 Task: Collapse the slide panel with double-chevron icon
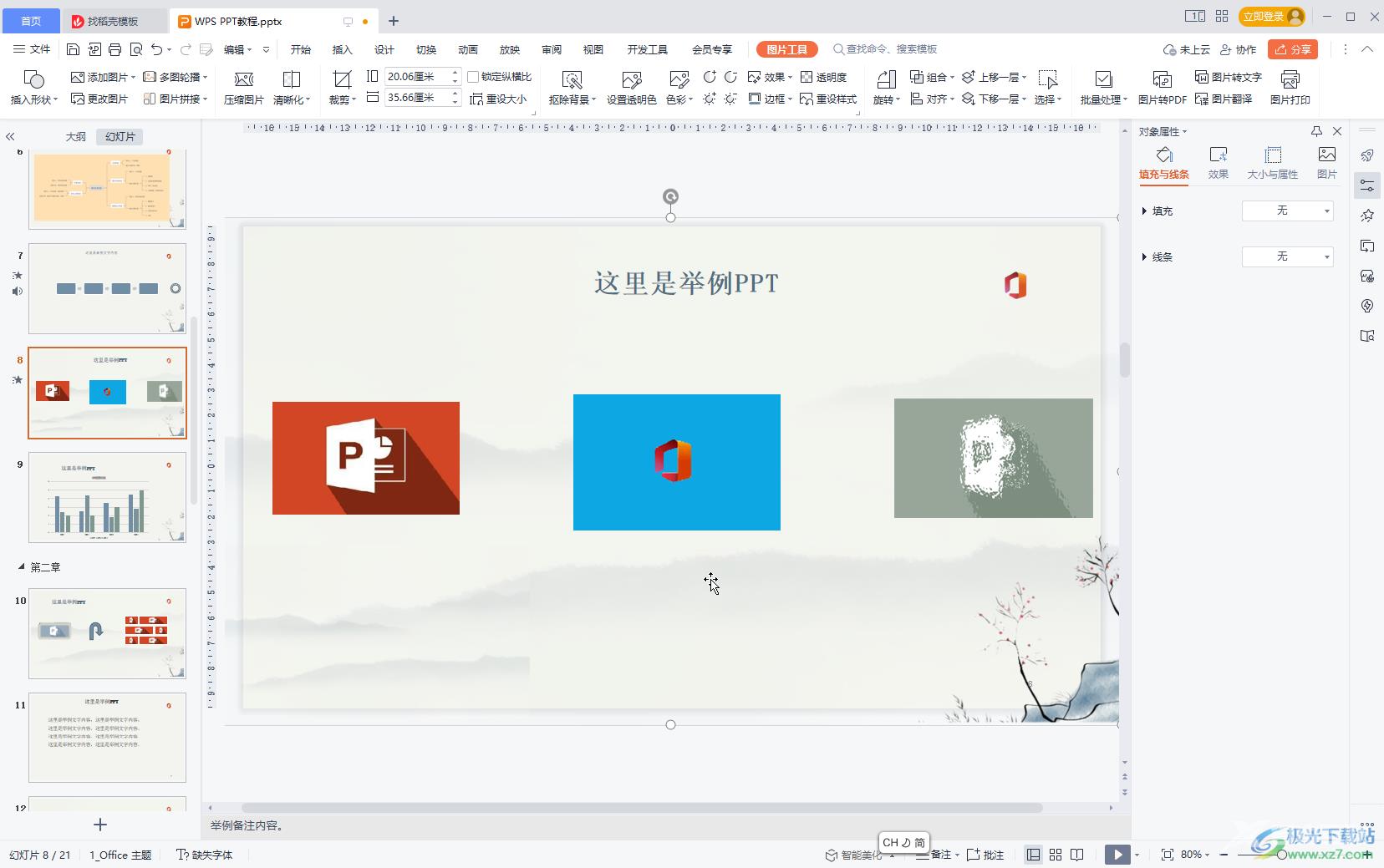pyautogui.click(x=10, y=136)
